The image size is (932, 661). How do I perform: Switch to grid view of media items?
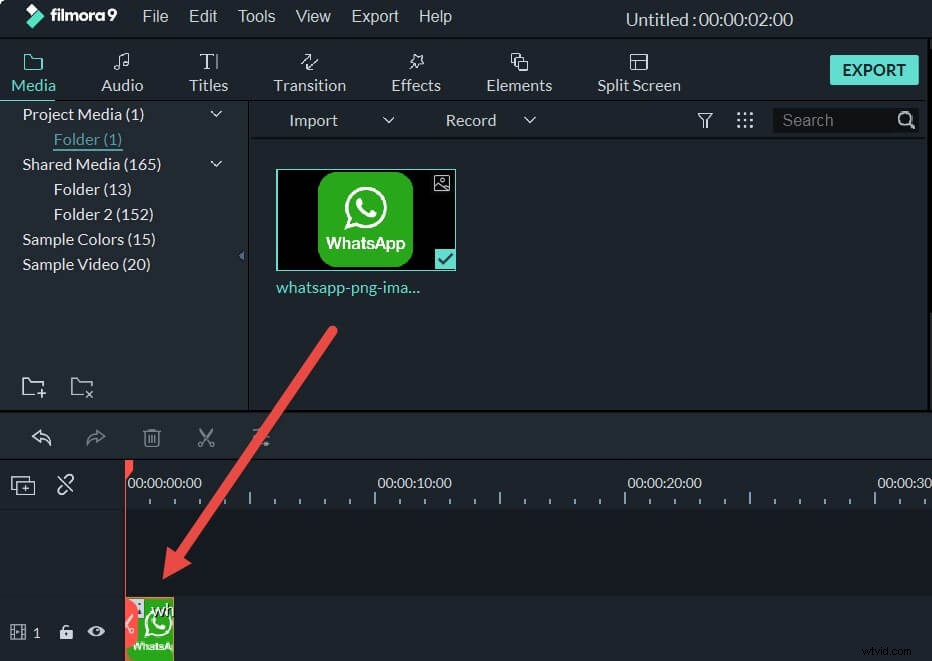point(745,120)
